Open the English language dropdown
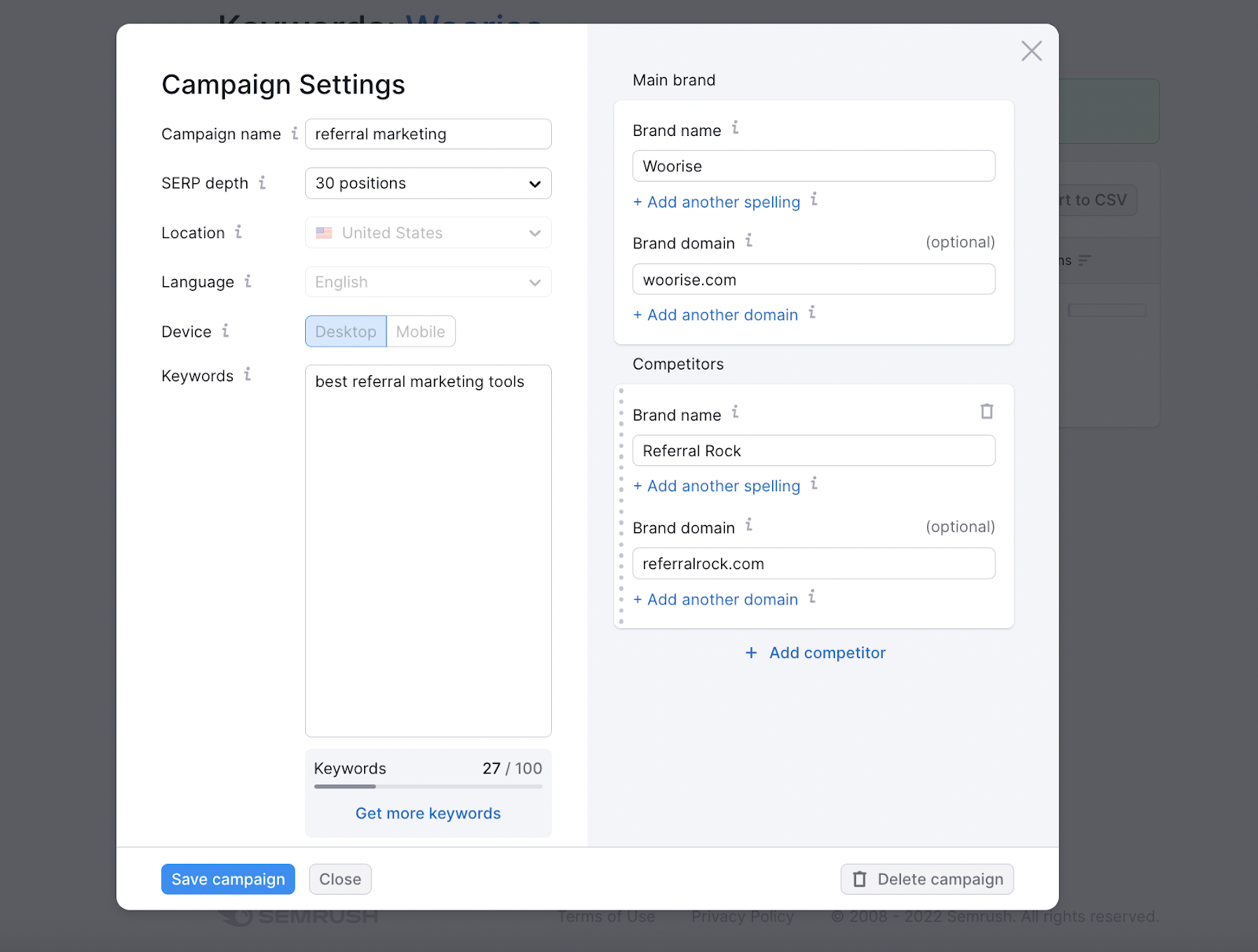This screenshot has height=952, width=1258. click(x=428, y=282)
